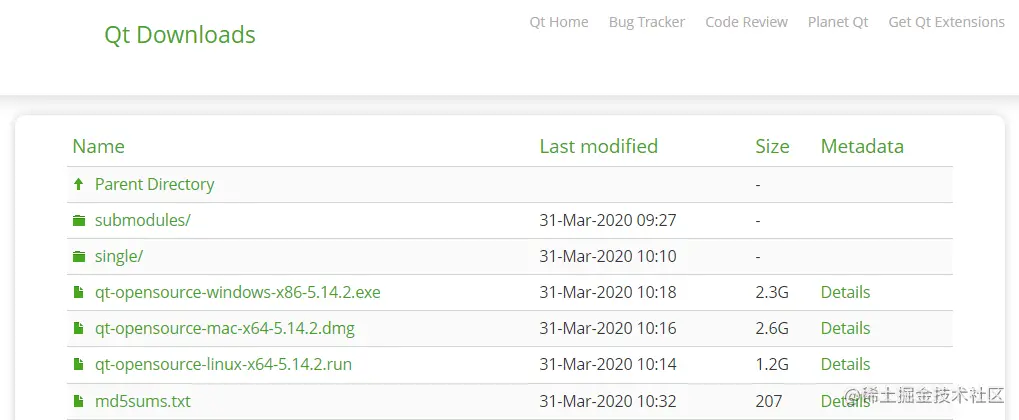Image resolution: width=1019 pixels, height=420 pixels.
Task: Click the Parent Directory up-arrow icon
Action: (x=78, y=185)
